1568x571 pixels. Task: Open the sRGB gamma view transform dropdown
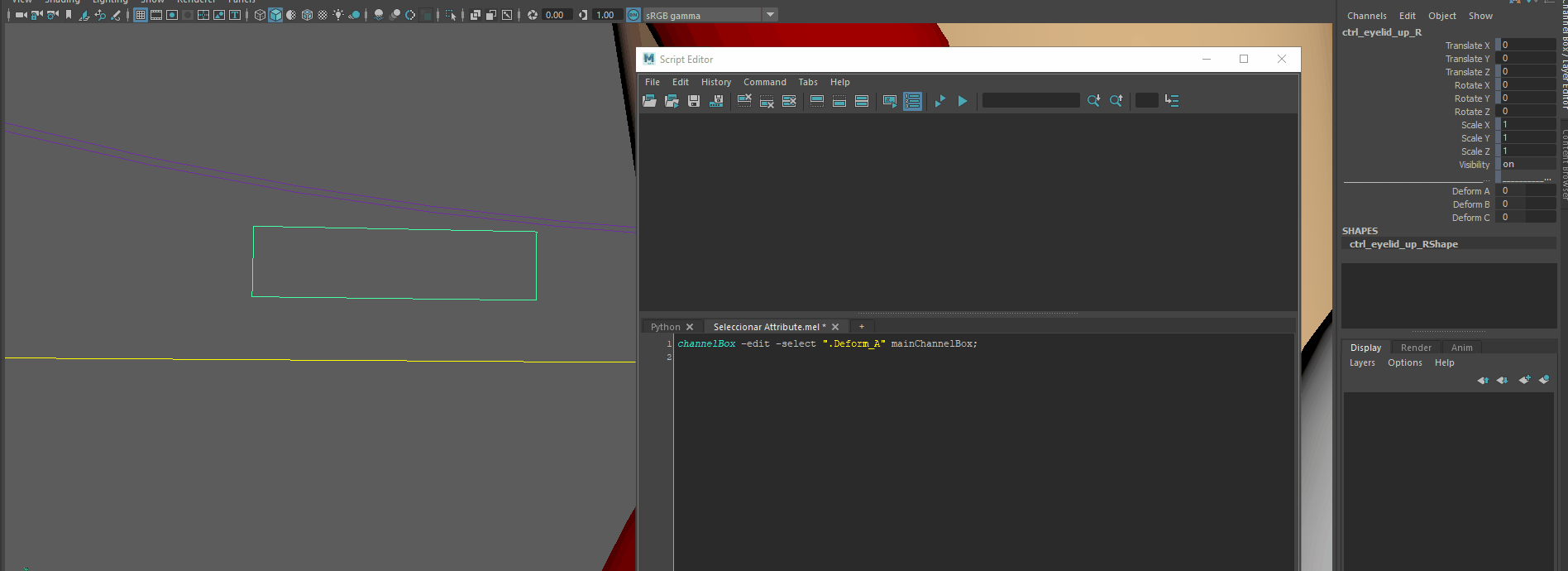tap(770, 15)
